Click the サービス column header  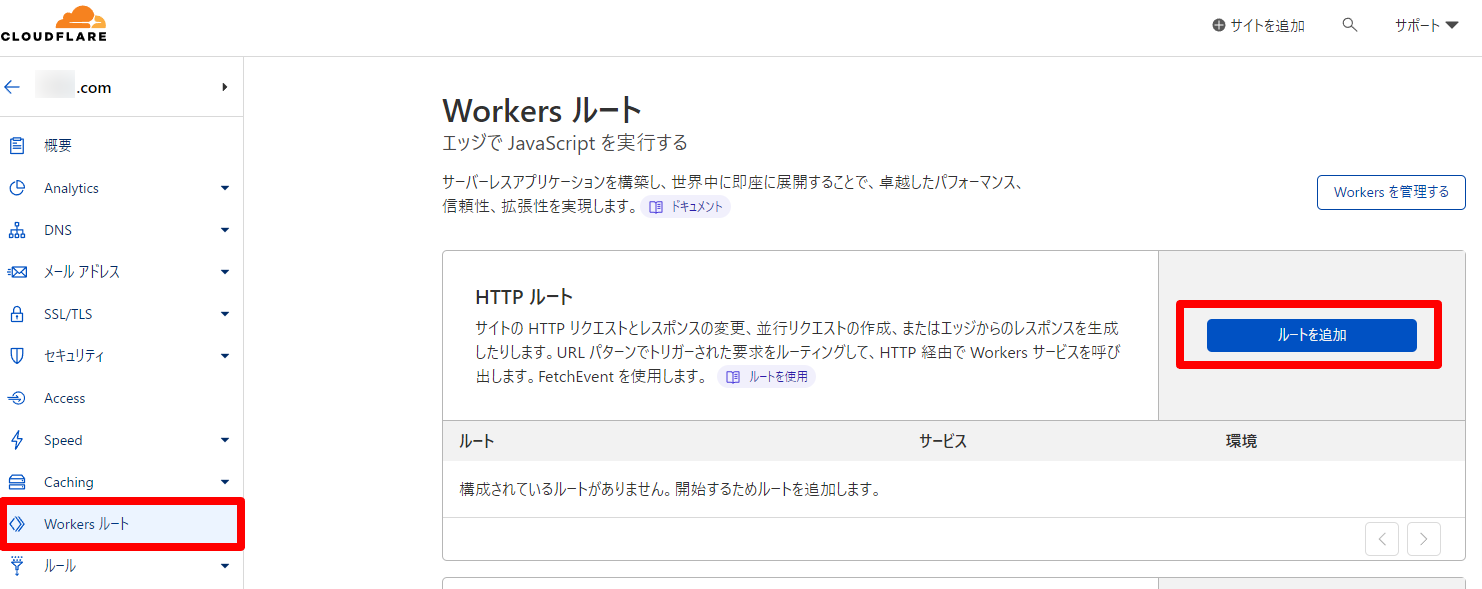[943, 441]
